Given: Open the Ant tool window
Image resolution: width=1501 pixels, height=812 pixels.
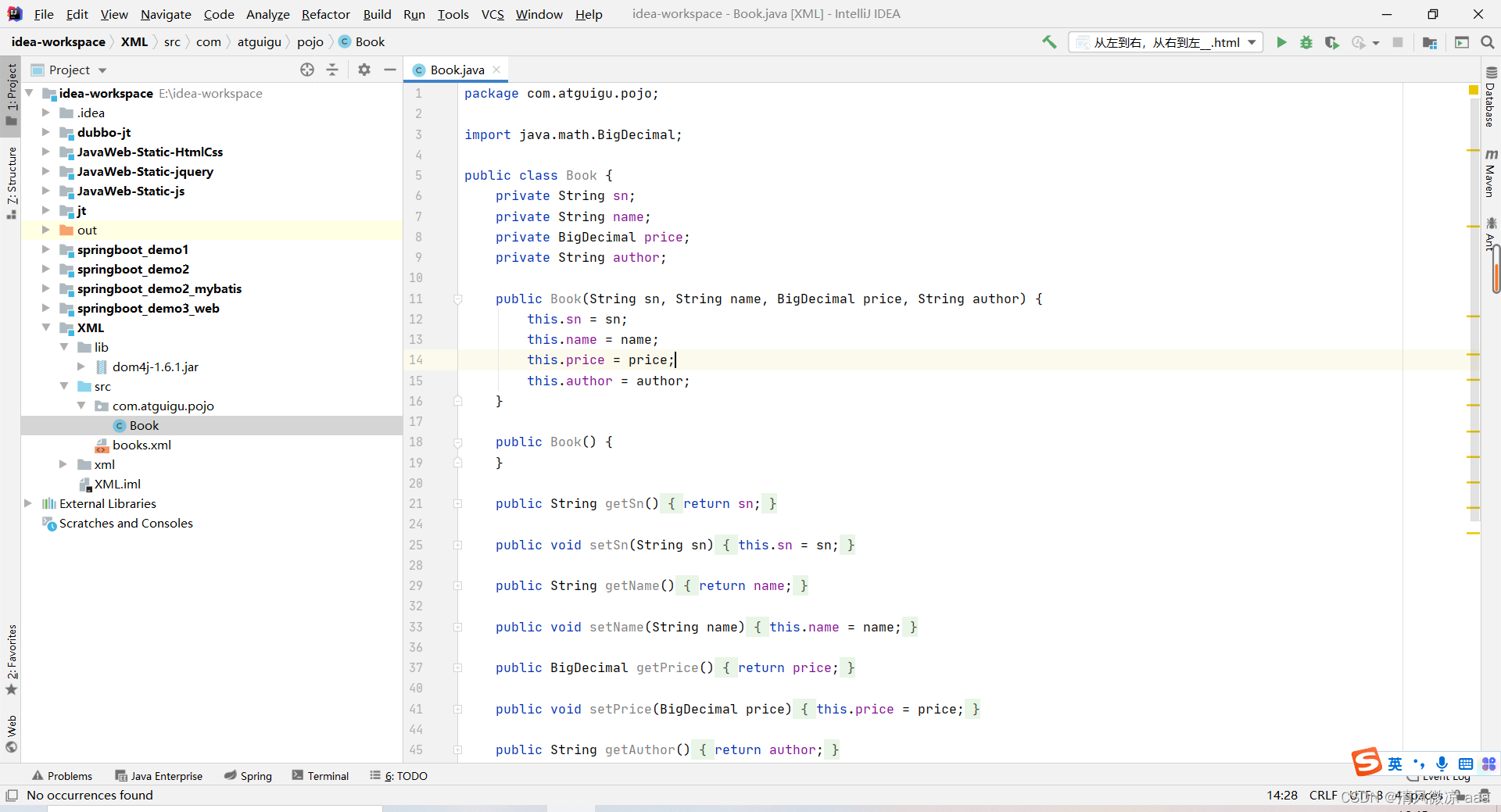Looking at the screenshot, I should click(1491, 234).
